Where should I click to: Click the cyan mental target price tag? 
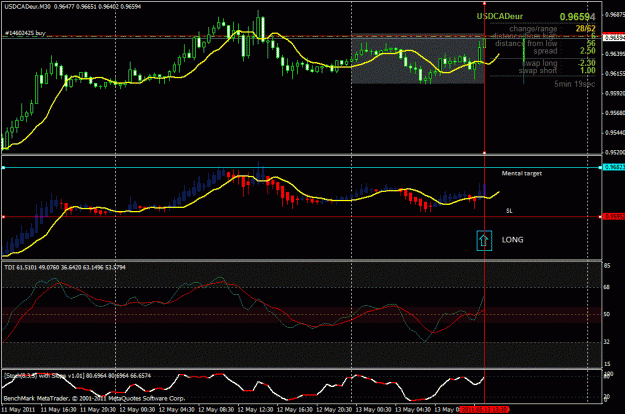click(613, 167)
